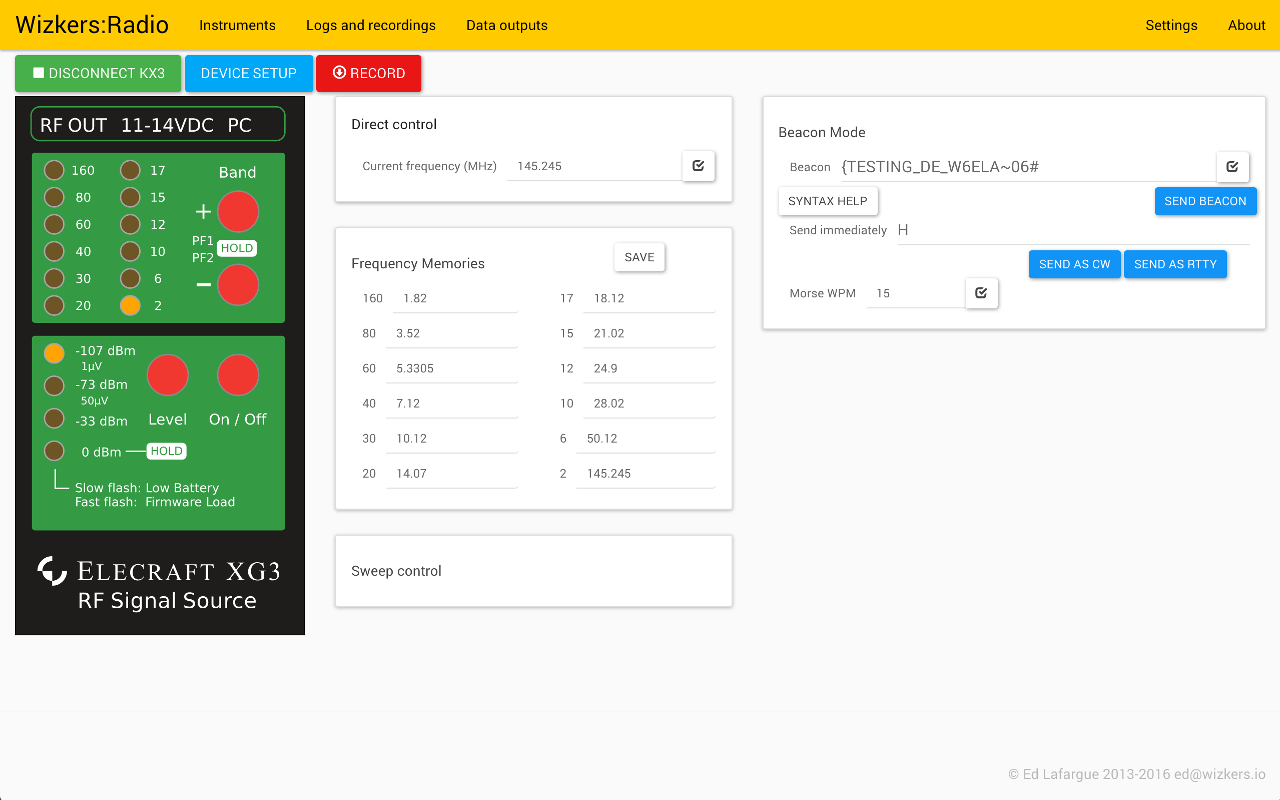This screenshot has height=800, width=1280.
Task: Select the 30 band LED
Action: 54,278
